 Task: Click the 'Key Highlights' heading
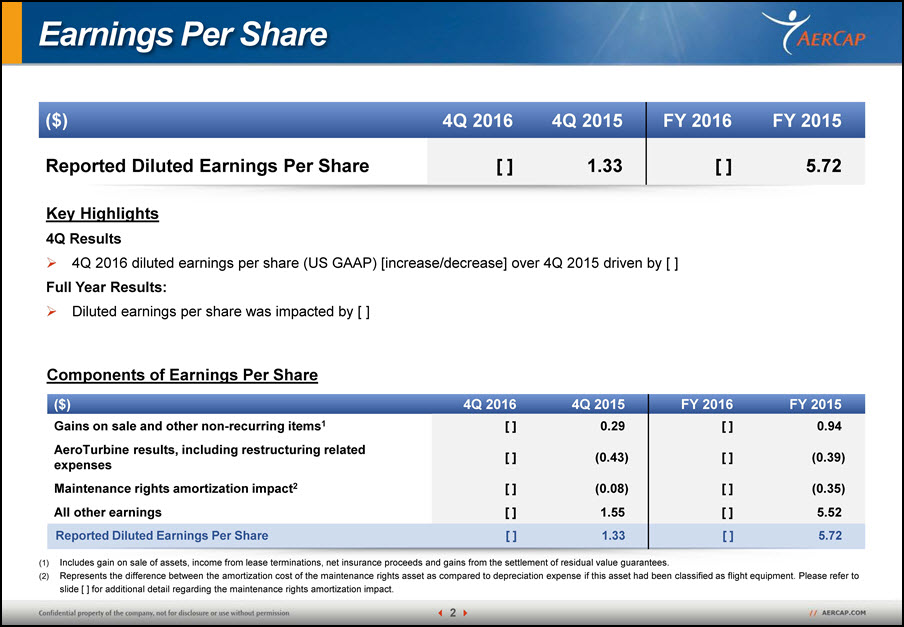click(x=103, y=214)
